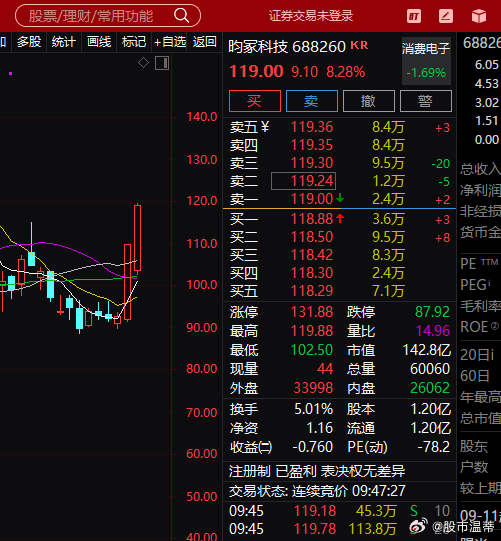Viewport: 501px width, 541px height.
Task: Click the 09:45 trade row at 119.18
Action: [x=340, y=511]
